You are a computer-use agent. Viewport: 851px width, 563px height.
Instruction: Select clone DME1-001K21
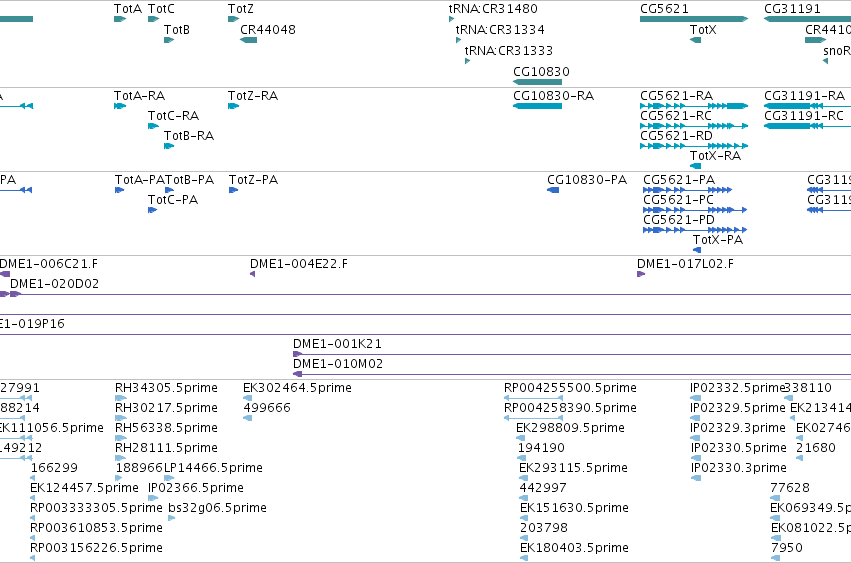[x=337, y=344]
